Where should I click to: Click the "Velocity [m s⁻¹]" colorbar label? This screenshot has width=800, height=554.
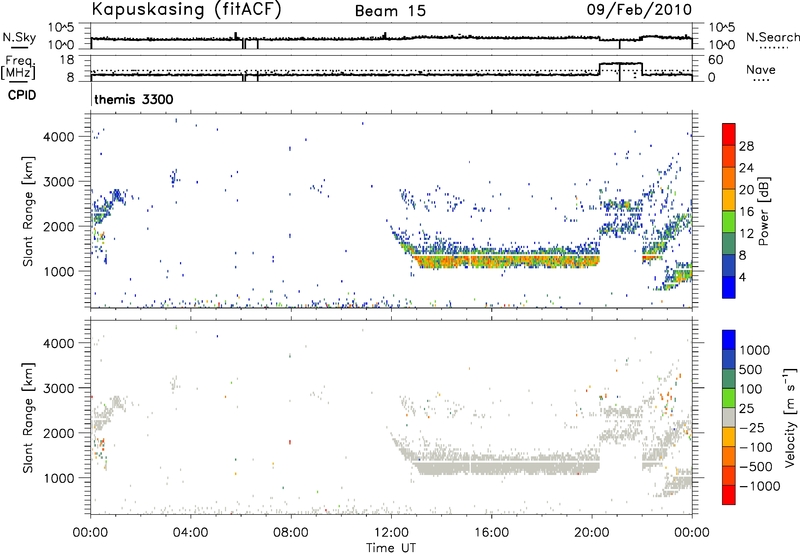[x=790, y=418]
